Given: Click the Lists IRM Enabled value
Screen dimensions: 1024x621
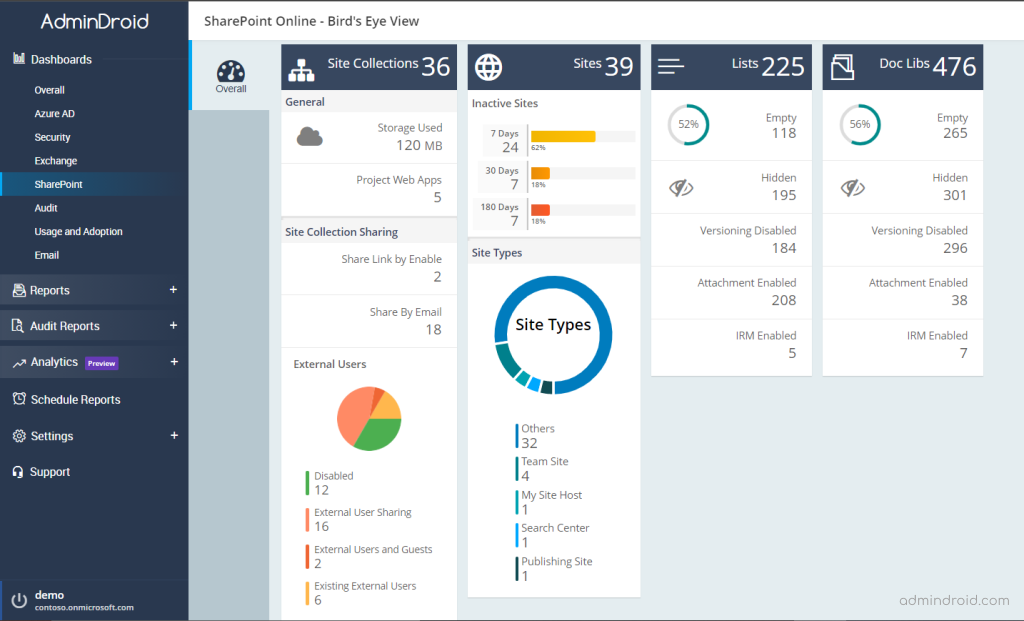Looking at the screenshot, I should point(792,353).
